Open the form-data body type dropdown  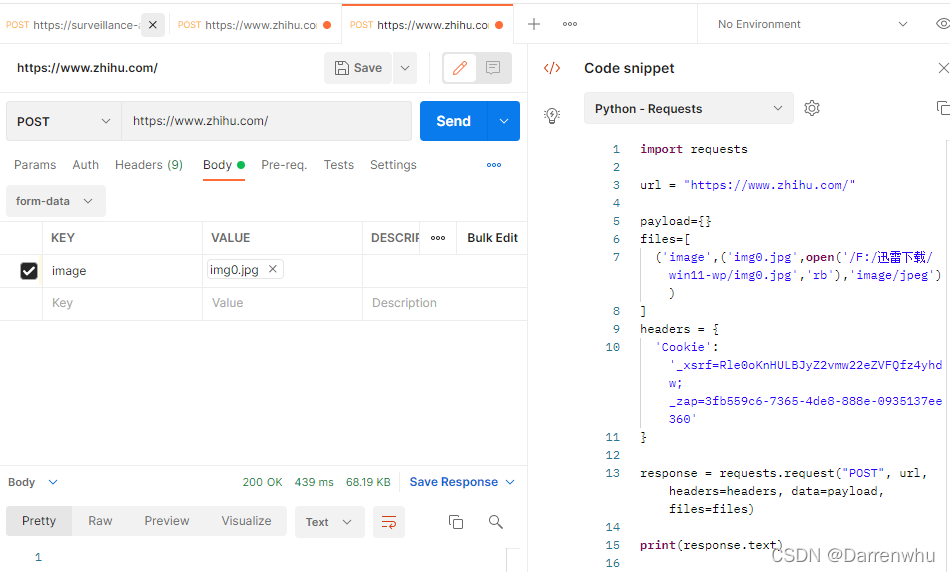click(55, 201)
